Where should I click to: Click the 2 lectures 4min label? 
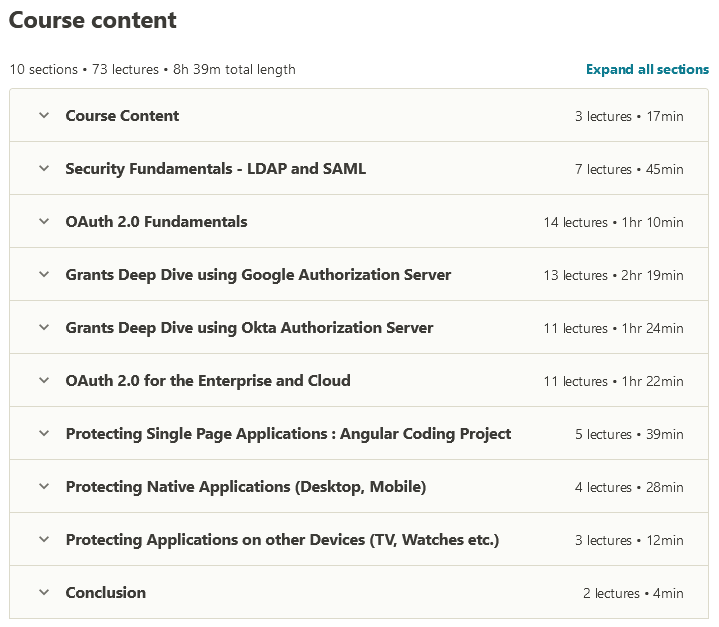pyautogui.click(x=633, y=594)
